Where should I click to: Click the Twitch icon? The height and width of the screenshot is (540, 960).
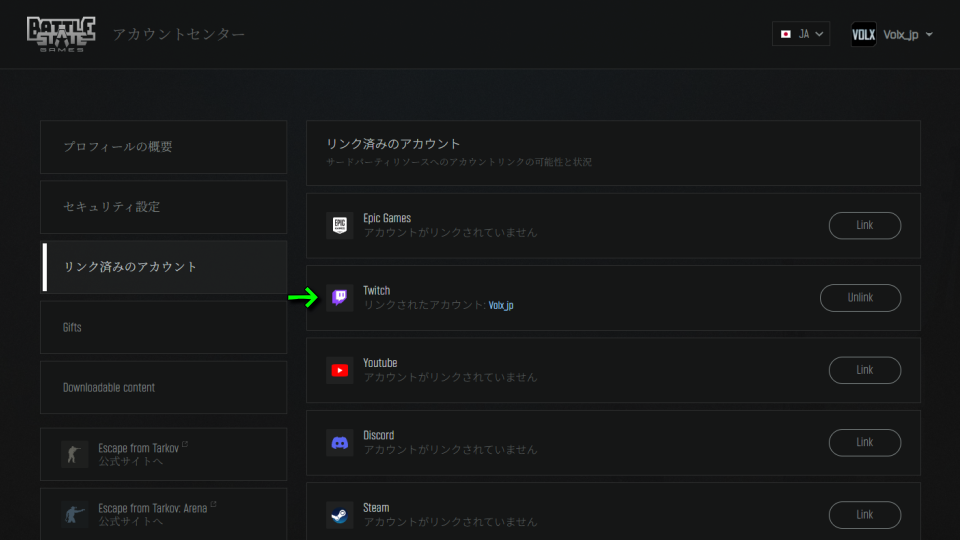click(339, 298)
